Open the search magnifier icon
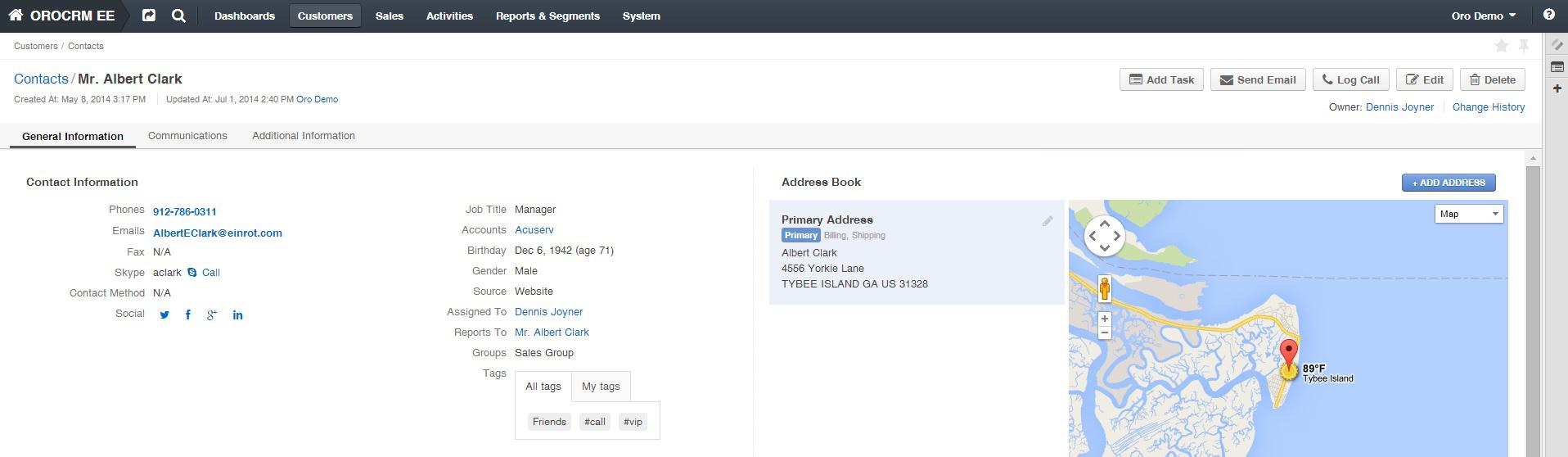Image resolution: width=1568 pixels, height=457 pixels. tap(178, 16)
